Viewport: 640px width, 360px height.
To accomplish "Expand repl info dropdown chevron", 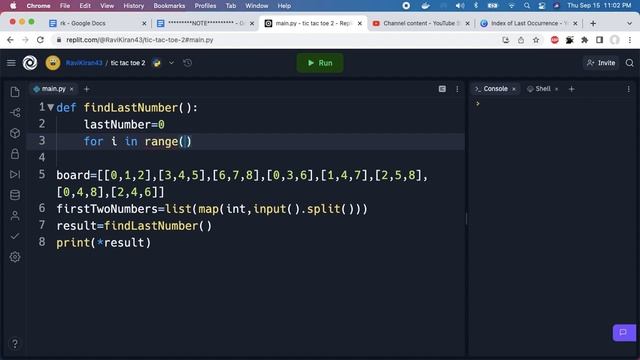I will click(171, 63).
